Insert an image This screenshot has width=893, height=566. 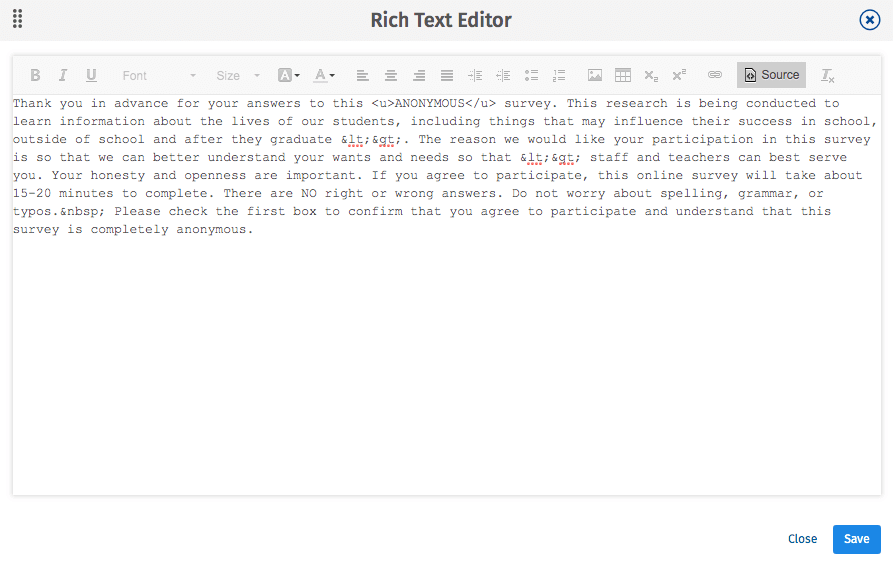[x=595, y=75]
